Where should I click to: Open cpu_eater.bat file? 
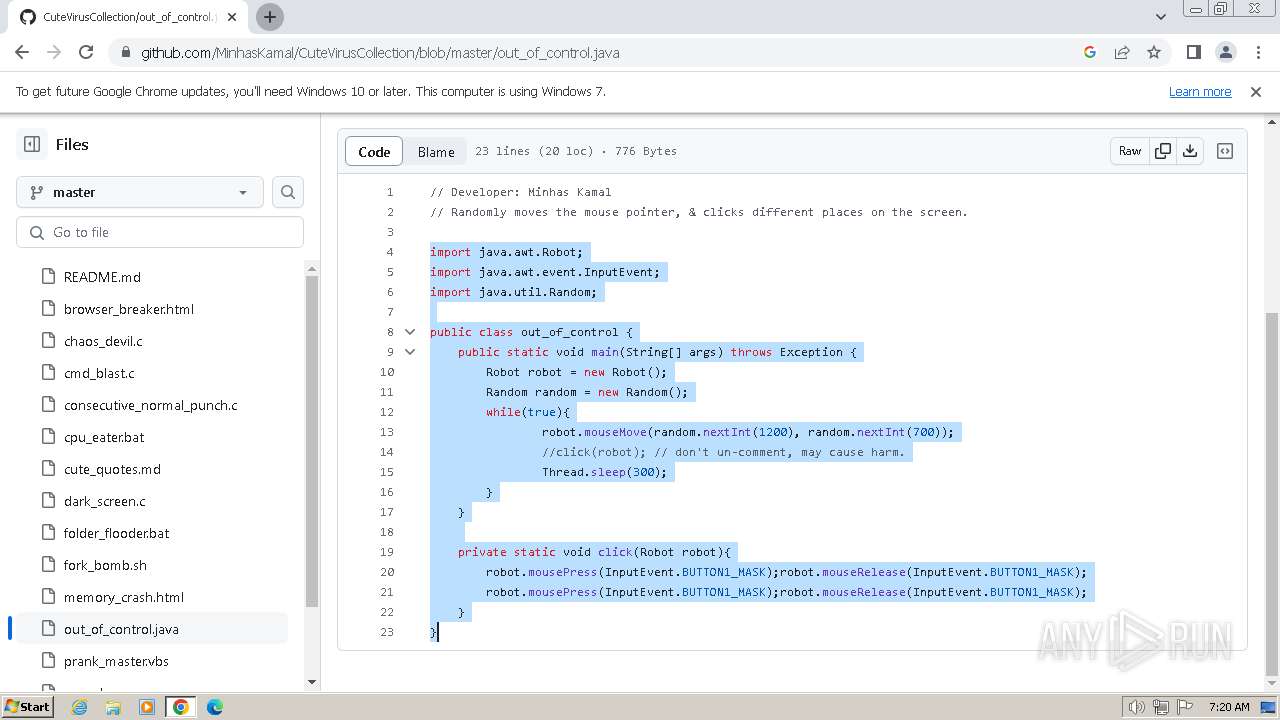point(104,437)
